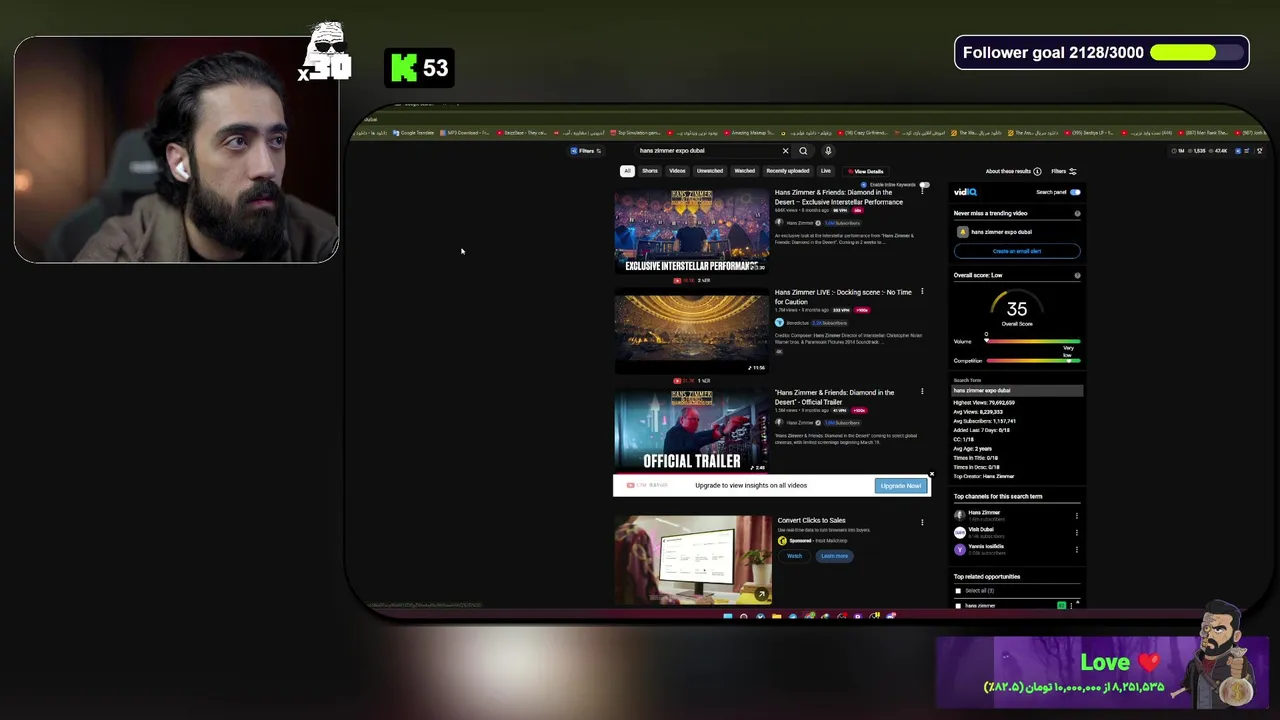Open Hans Zimmer in Top channels list
The image size is (1280, 720).
pos(984,513)
